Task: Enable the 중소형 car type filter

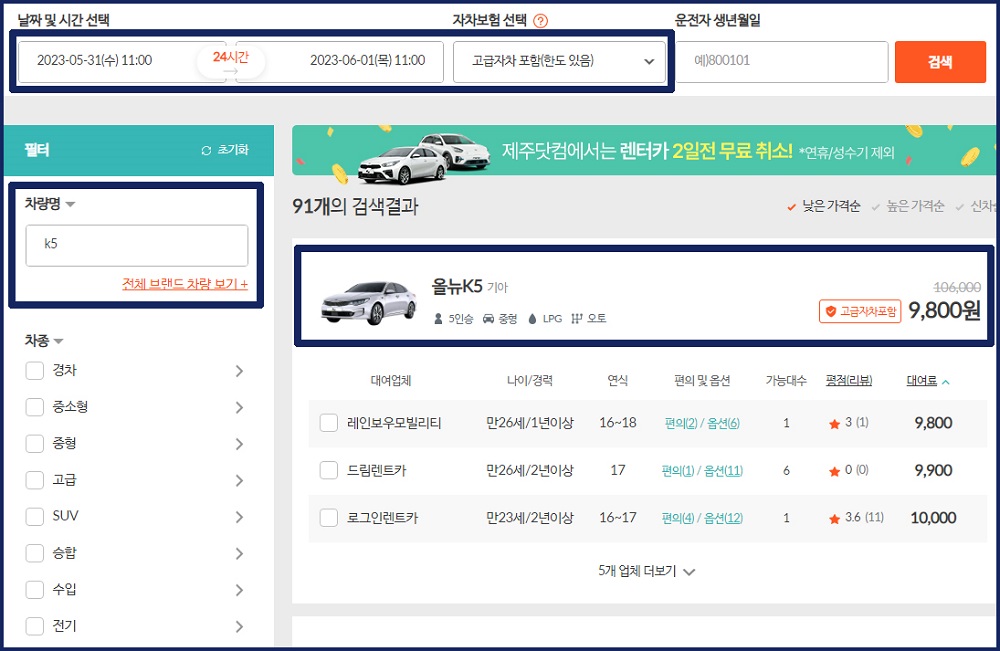Action: pyautogui.click(x=34, y=407)
